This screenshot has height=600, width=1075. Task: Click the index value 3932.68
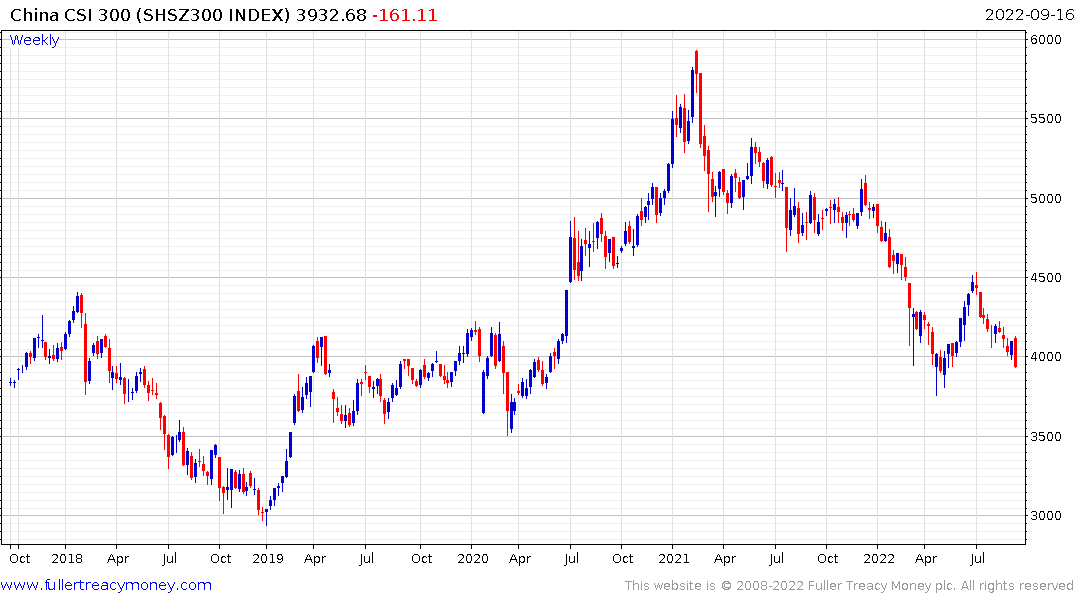331,15
